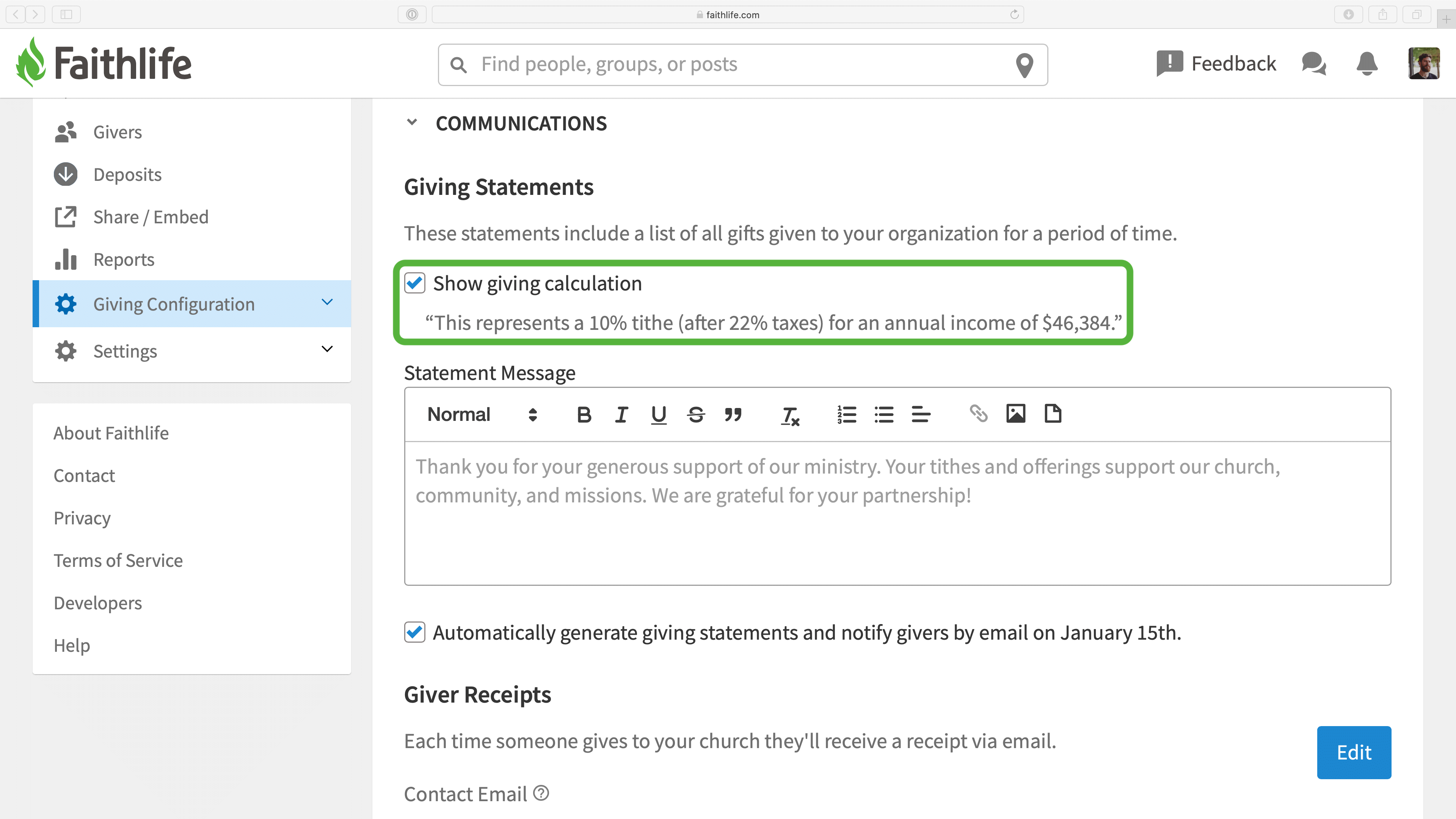
Task: Toggle italic formatting
Action: 621,414
